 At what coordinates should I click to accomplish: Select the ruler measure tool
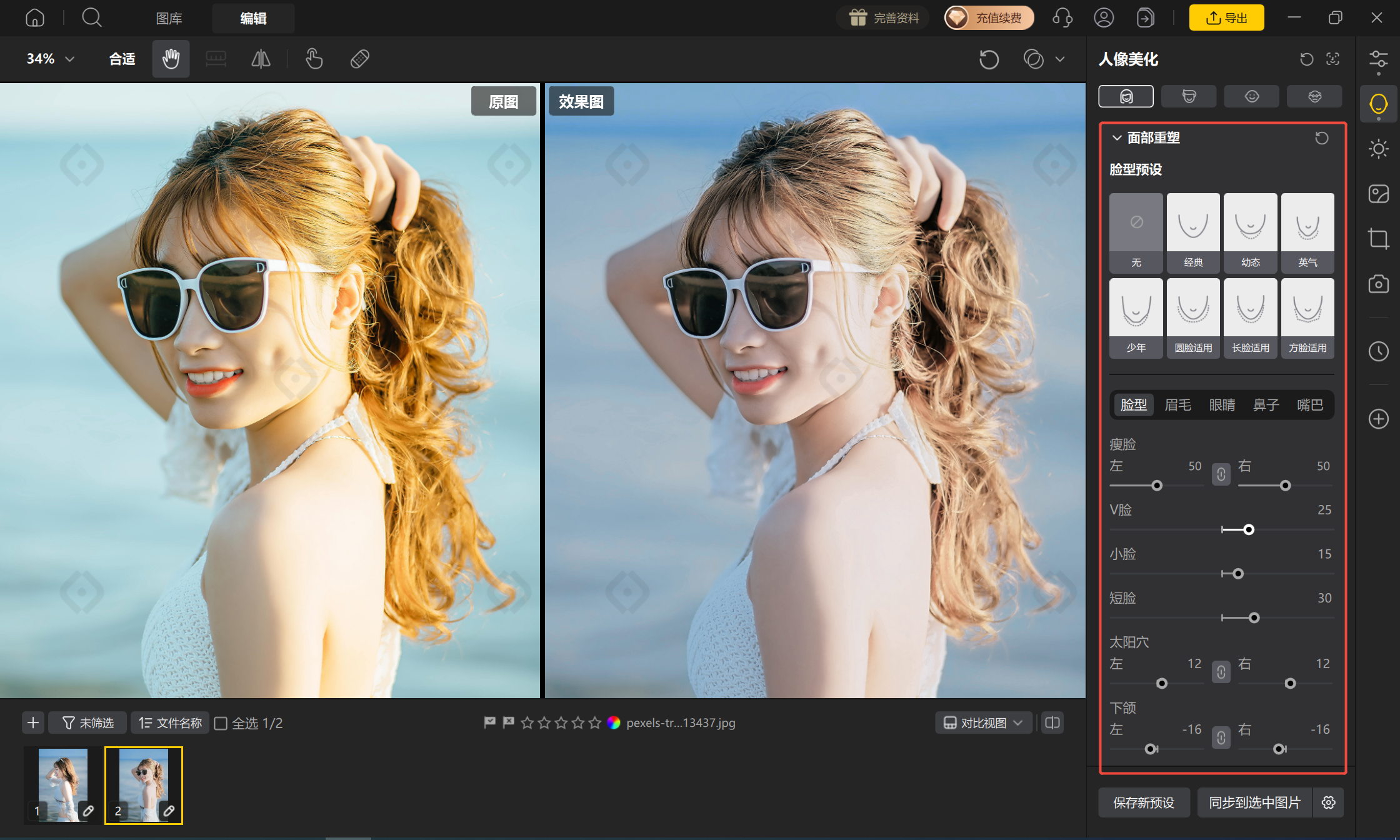[x=216, y=59]
